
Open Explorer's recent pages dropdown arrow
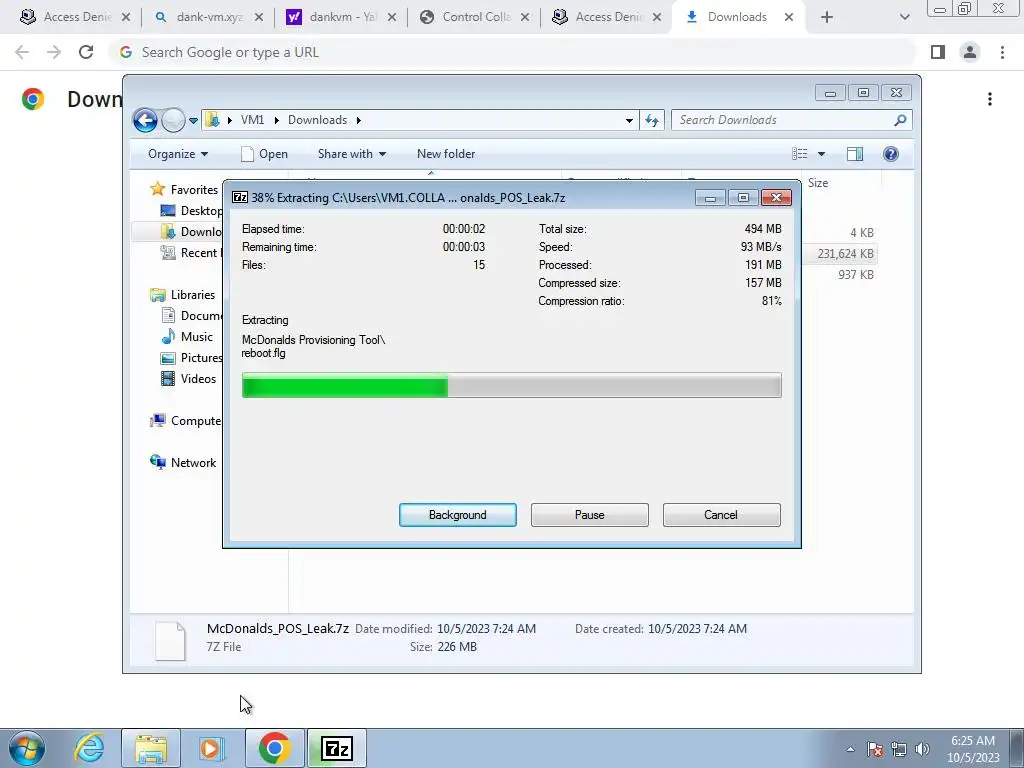pyautogui.click(x=193, y=121)
